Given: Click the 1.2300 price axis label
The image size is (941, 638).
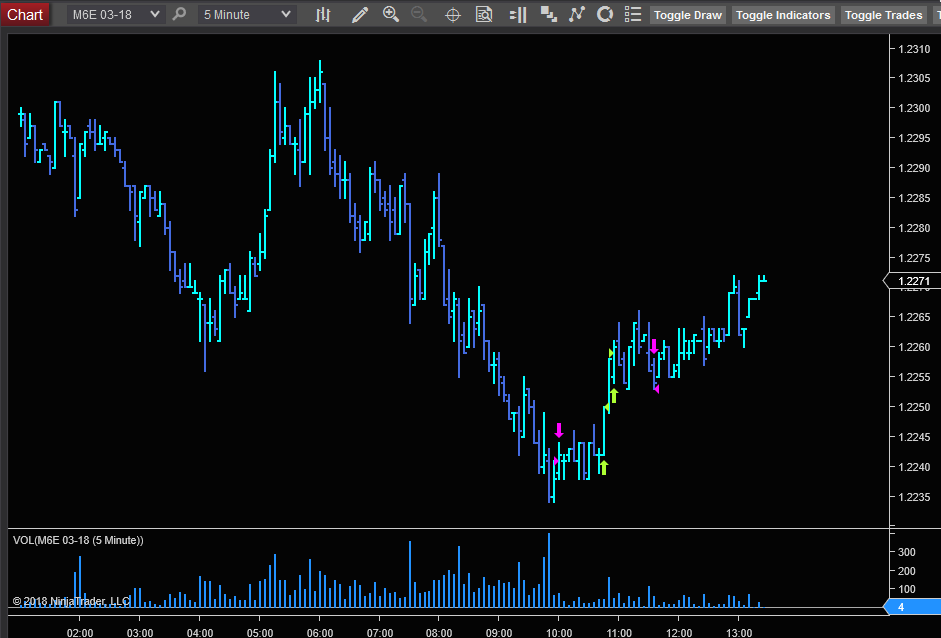Looking at the screenshot, I should click(914, 108).
